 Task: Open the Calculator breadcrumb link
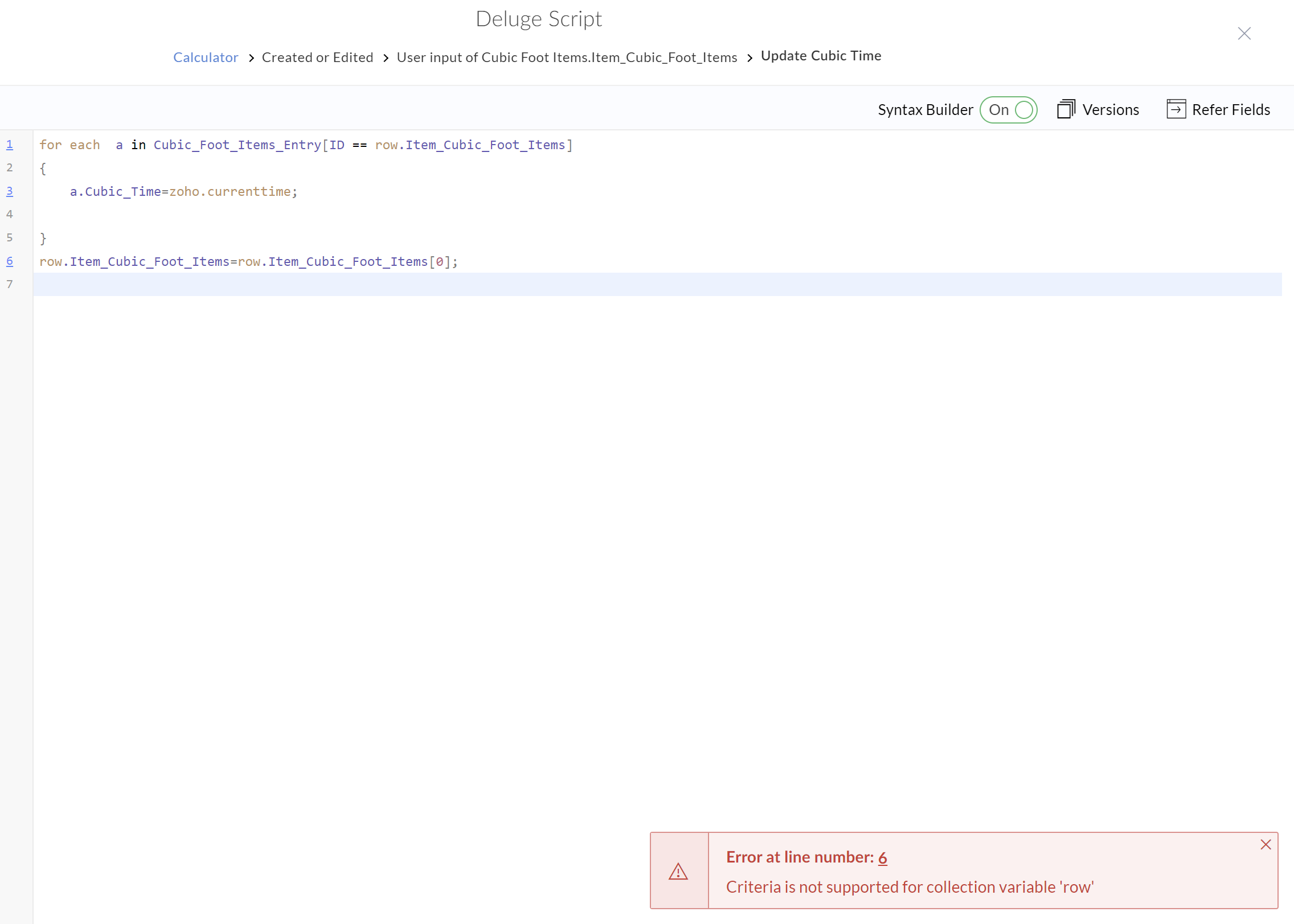tap(206, 58)
